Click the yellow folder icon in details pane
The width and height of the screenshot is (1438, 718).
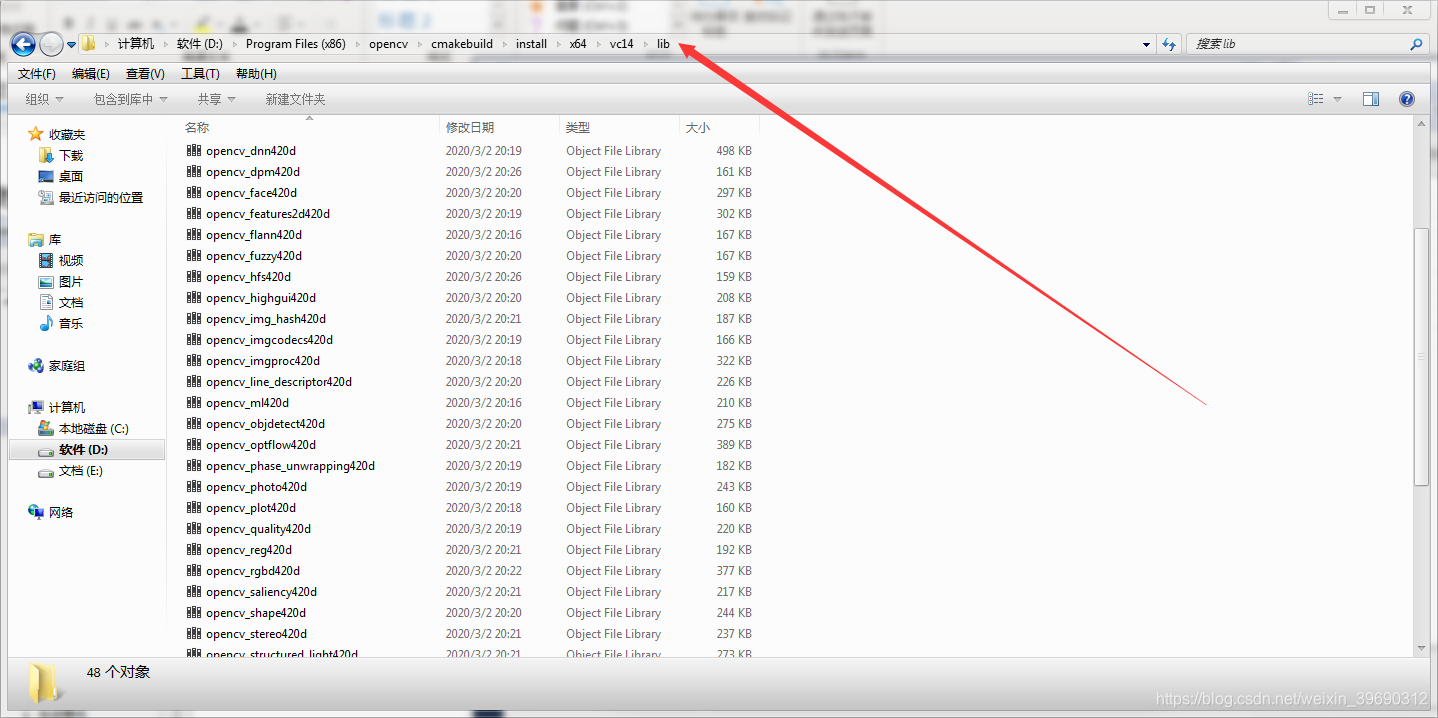click(44, 683)
